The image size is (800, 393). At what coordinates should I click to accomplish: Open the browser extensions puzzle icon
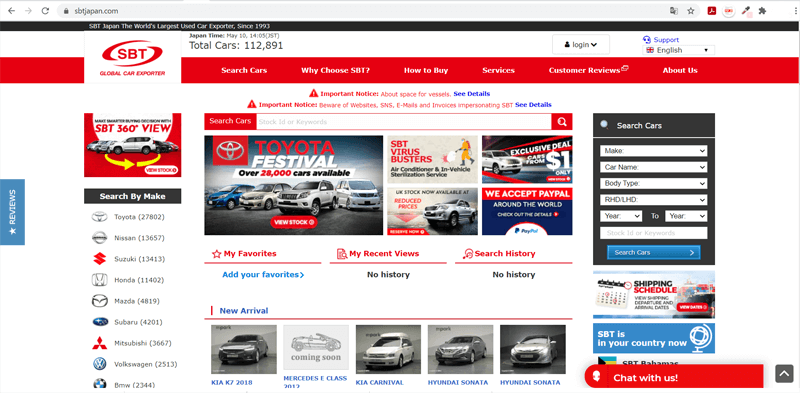[762, 11]
